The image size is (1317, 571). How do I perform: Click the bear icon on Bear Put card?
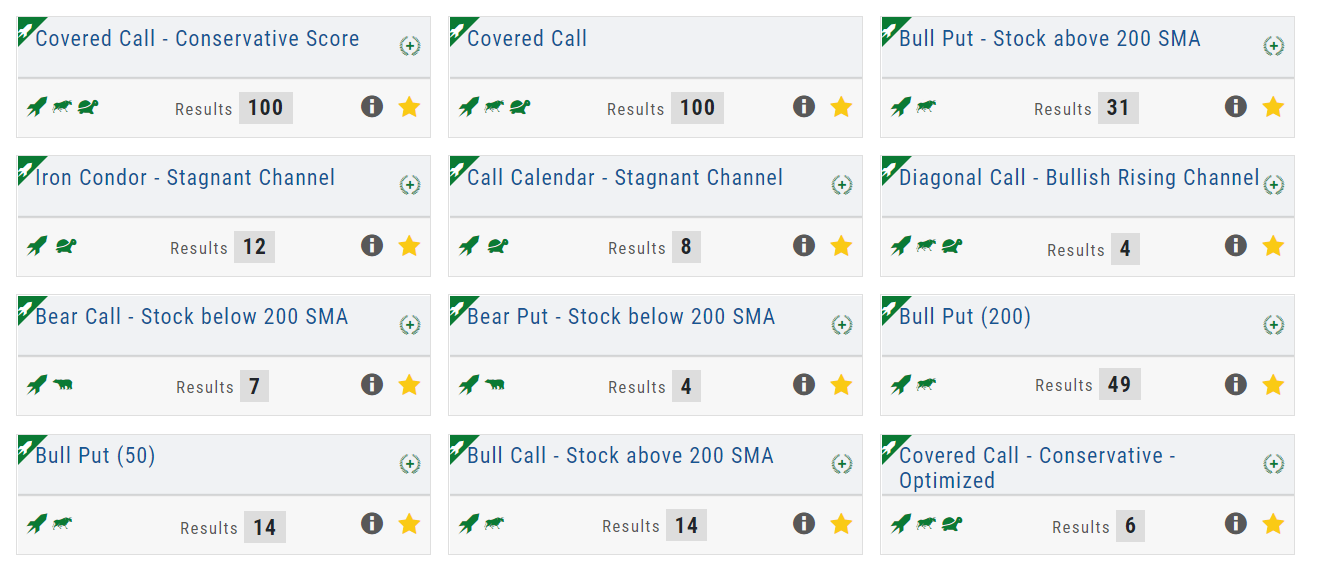(x=495, y=384)
